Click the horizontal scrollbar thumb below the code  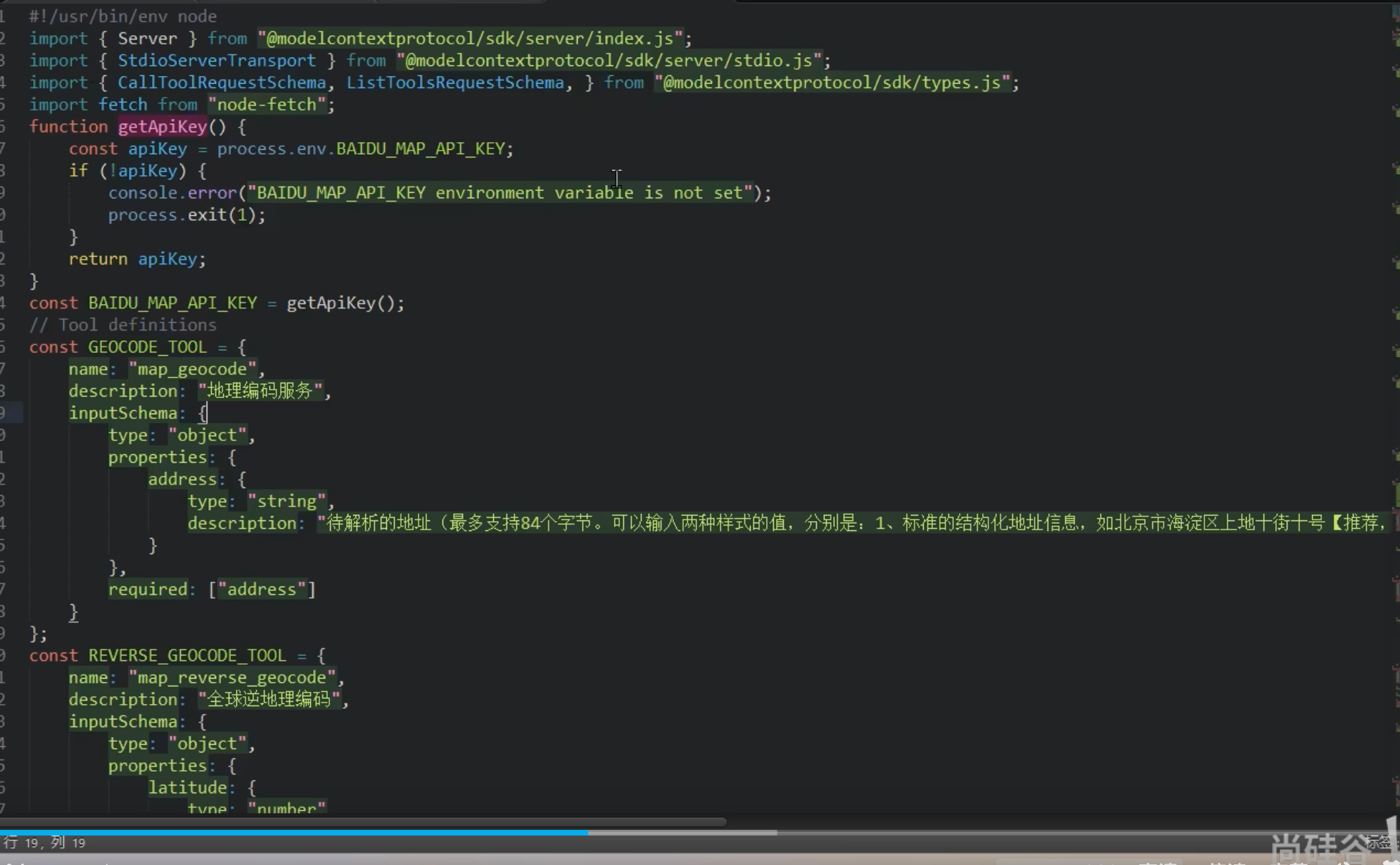click(x=362, y=821)
